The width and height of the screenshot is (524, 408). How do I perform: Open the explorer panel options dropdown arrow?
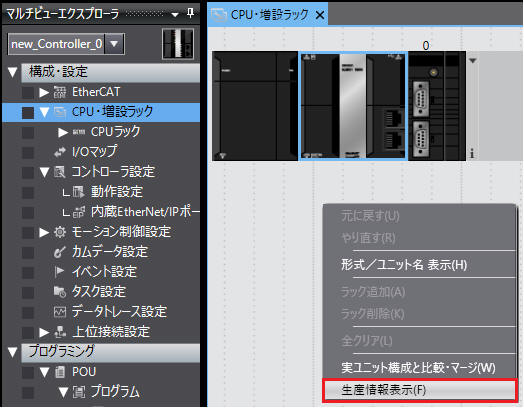coord(175,14)
